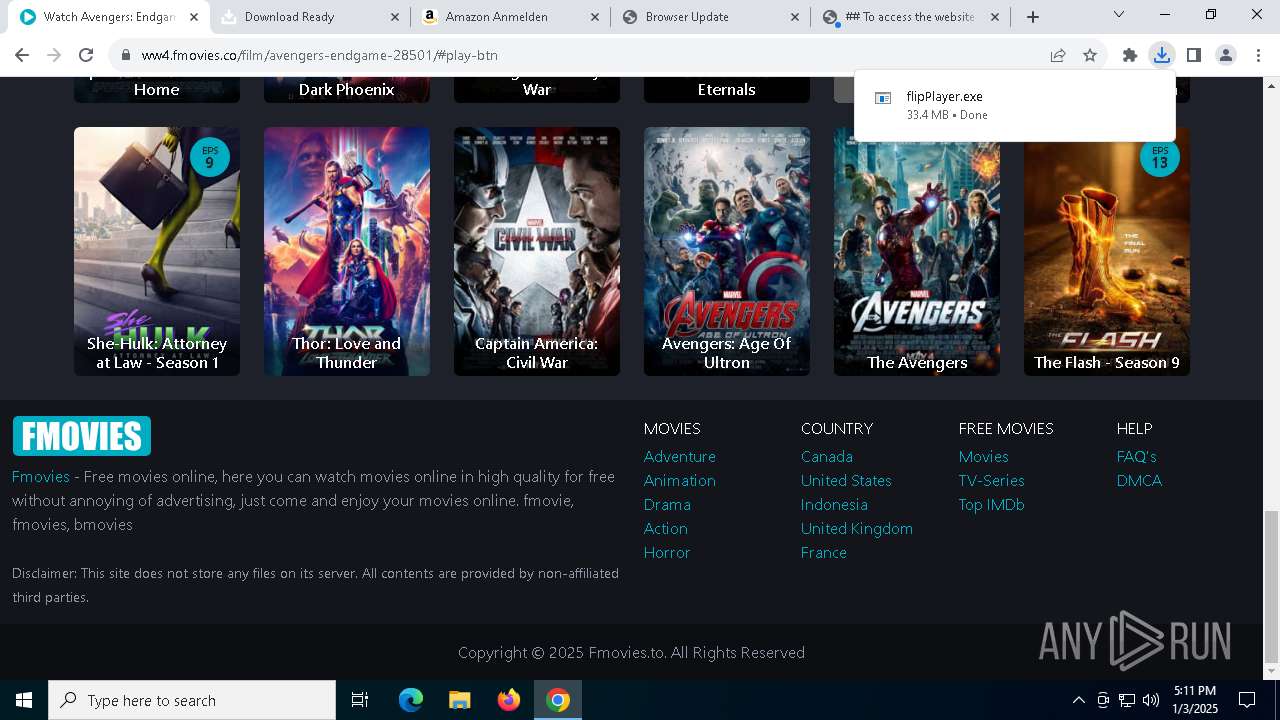Viewport: 1280px width, 720px height.
Task: Follow the Fmovies text link
Action: [x=41, y=476]
